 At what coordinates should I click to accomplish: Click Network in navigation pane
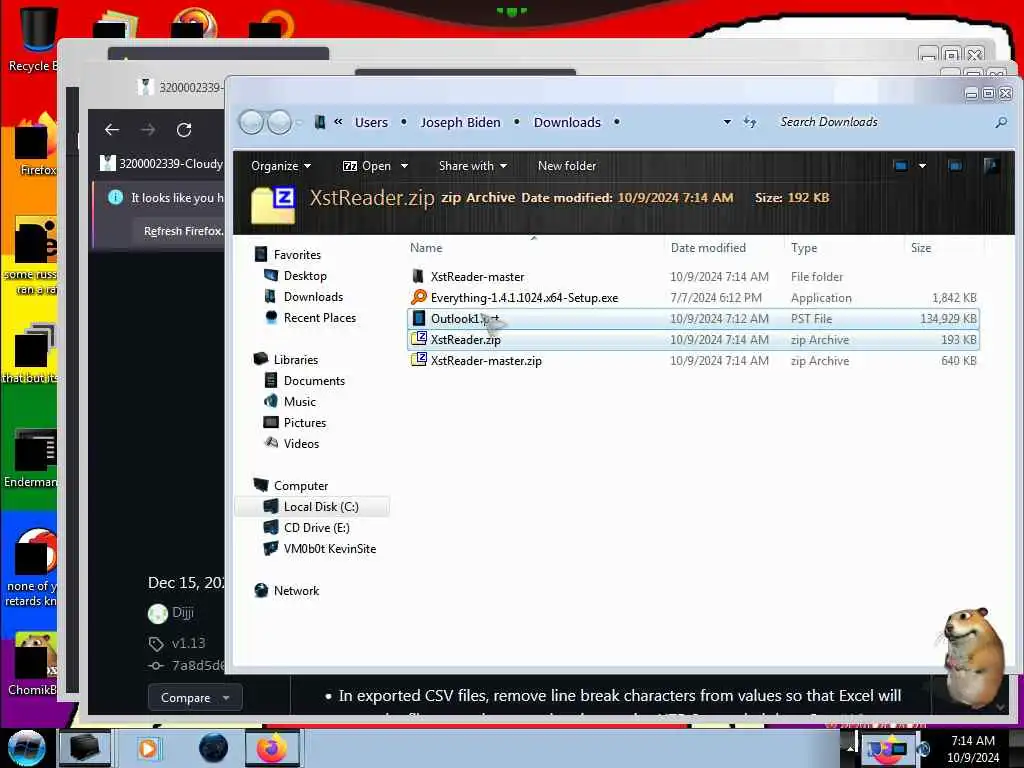(296, 590)
